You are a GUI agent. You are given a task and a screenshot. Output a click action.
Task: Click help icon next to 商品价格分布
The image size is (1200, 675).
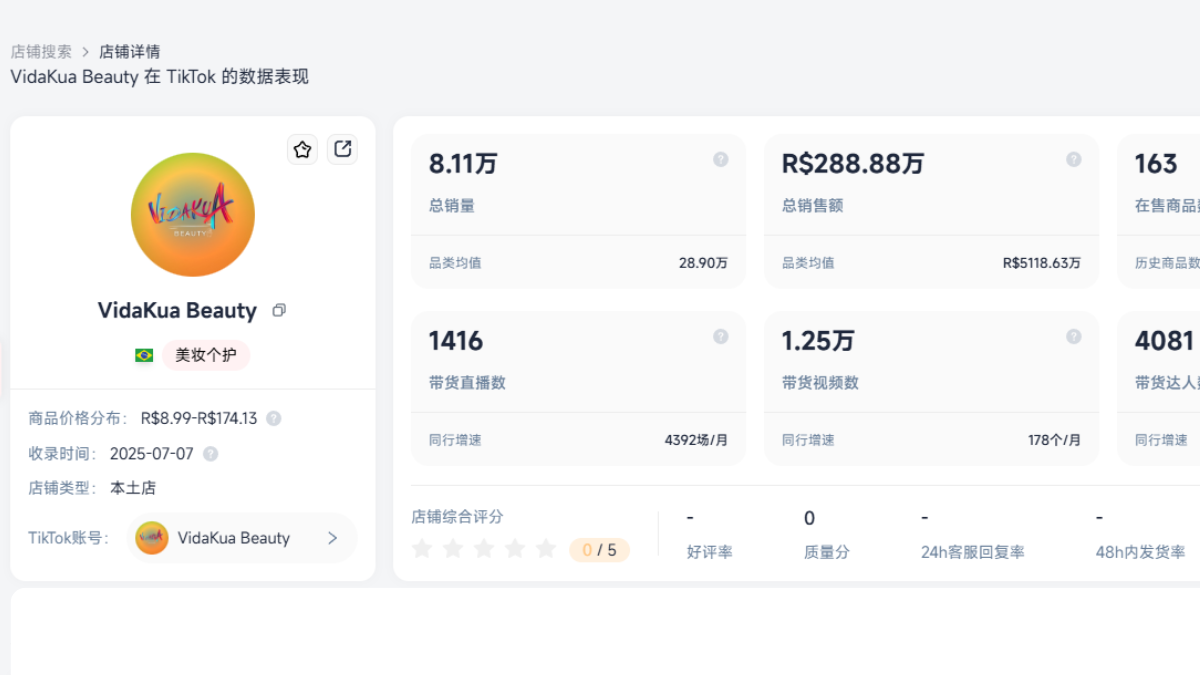(273, 419)
